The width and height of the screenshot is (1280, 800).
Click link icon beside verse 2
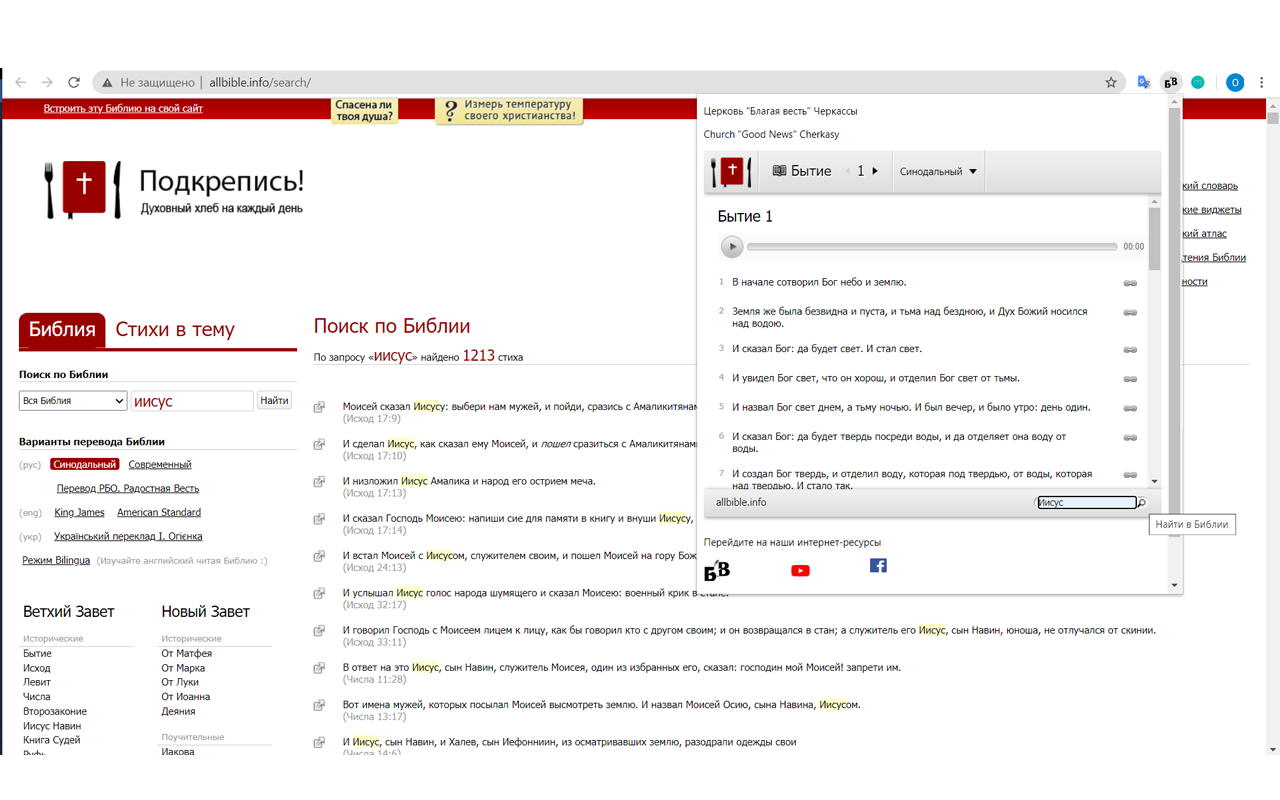tap(1130, 313)
